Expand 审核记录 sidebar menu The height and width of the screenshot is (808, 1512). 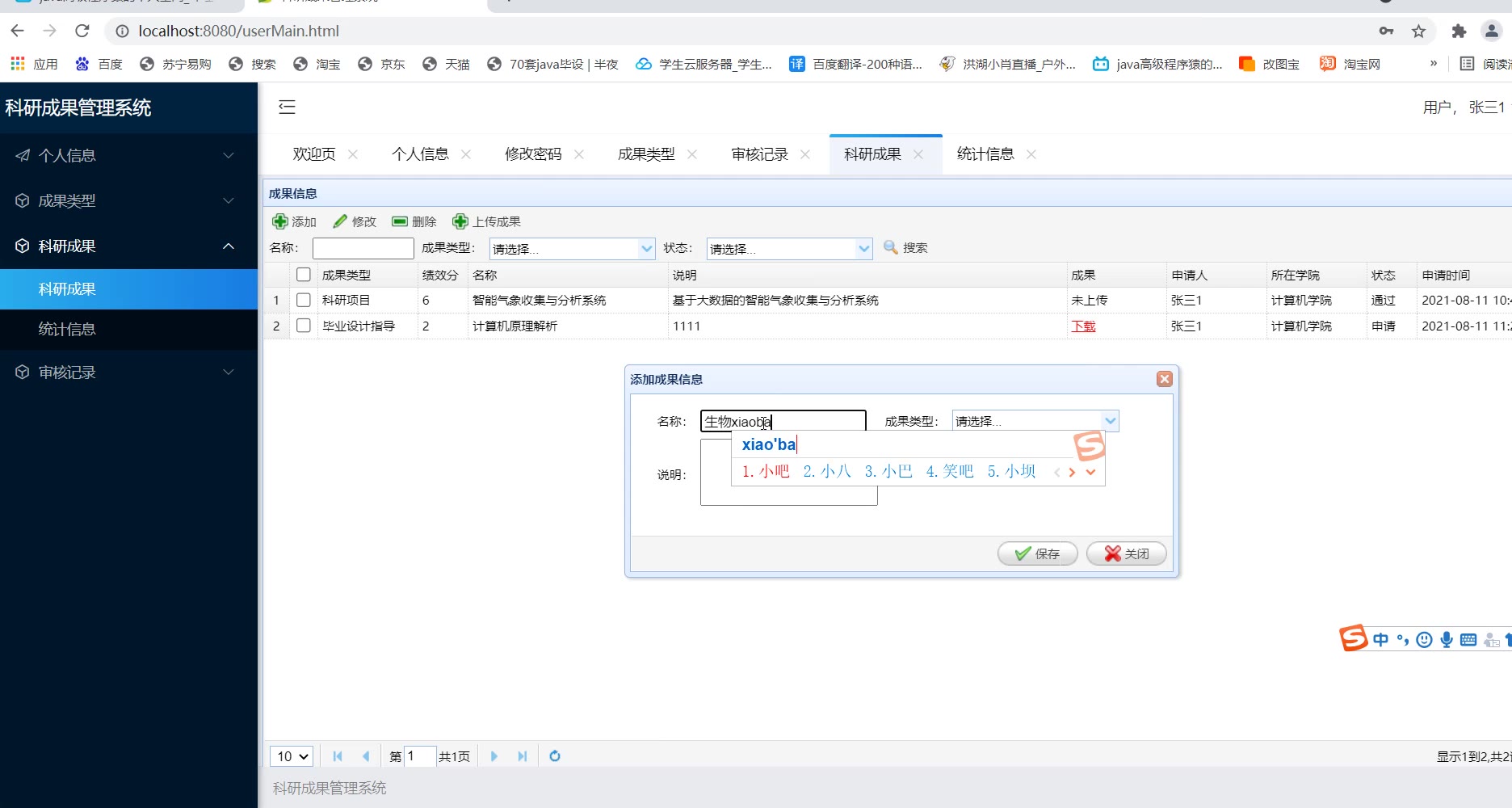129,372
